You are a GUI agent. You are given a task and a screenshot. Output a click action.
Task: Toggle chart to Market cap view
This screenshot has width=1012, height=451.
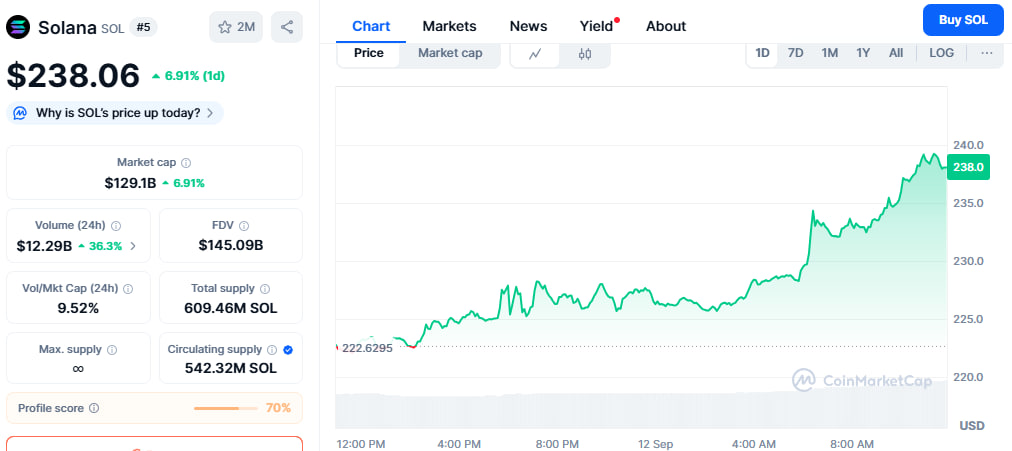click(450, 53)
